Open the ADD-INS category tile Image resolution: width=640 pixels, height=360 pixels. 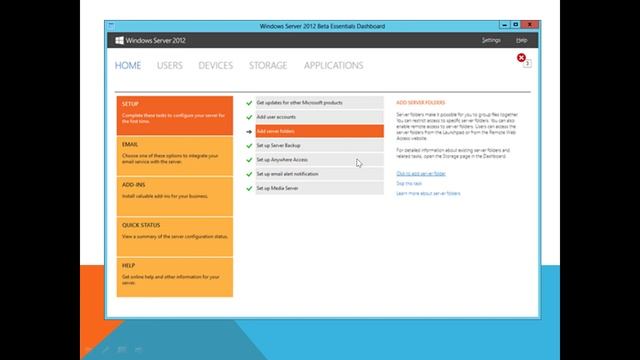175,196
